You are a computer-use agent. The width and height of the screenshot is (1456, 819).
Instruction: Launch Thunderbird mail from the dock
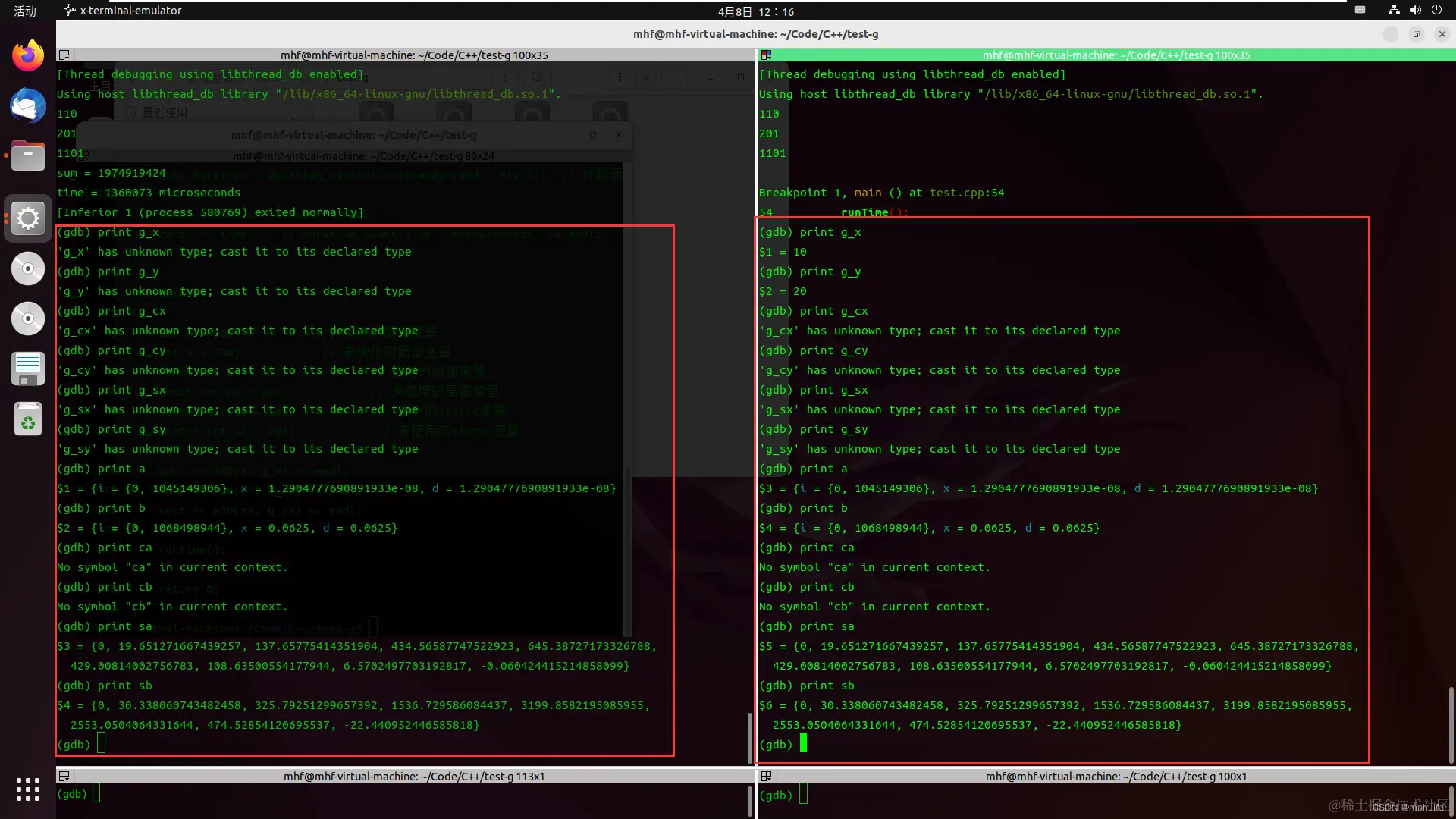(28, 105)
